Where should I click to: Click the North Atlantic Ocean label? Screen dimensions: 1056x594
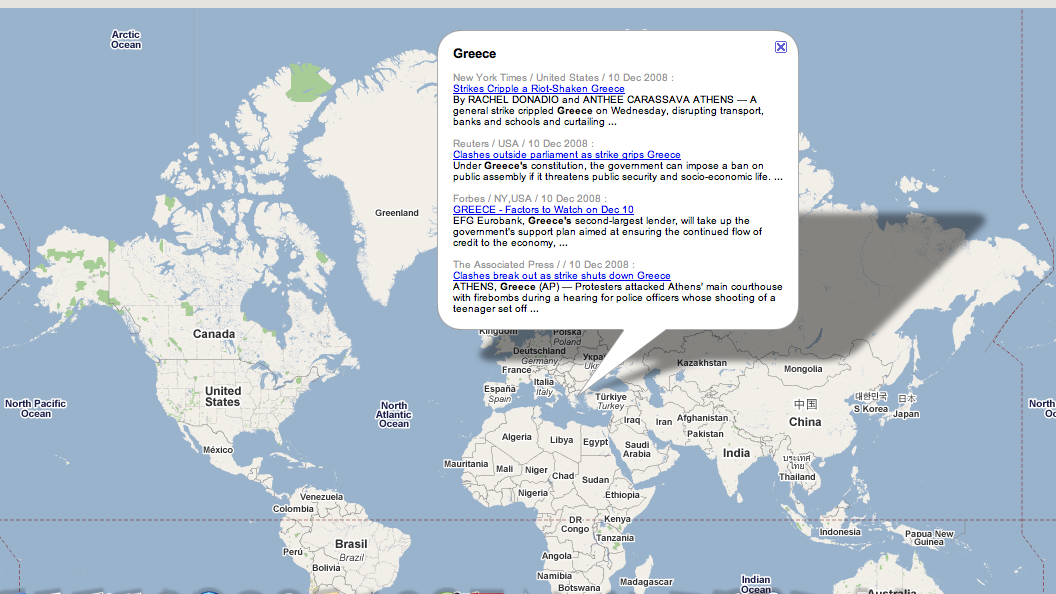tap(394, 415)
